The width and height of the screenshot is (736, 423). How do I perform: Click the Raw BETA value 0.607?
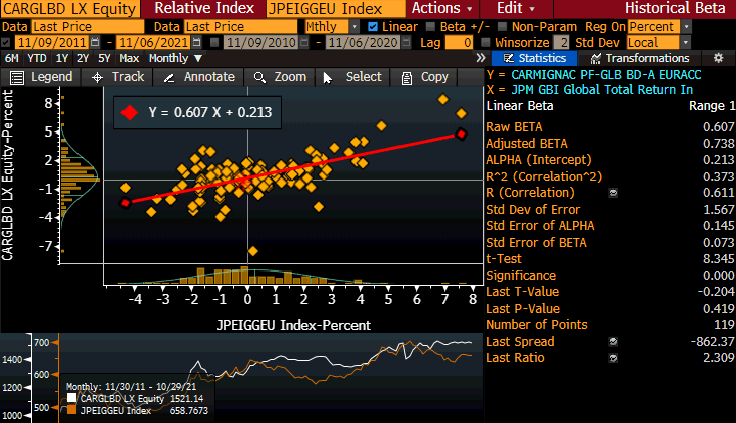[x=719, y=127]
